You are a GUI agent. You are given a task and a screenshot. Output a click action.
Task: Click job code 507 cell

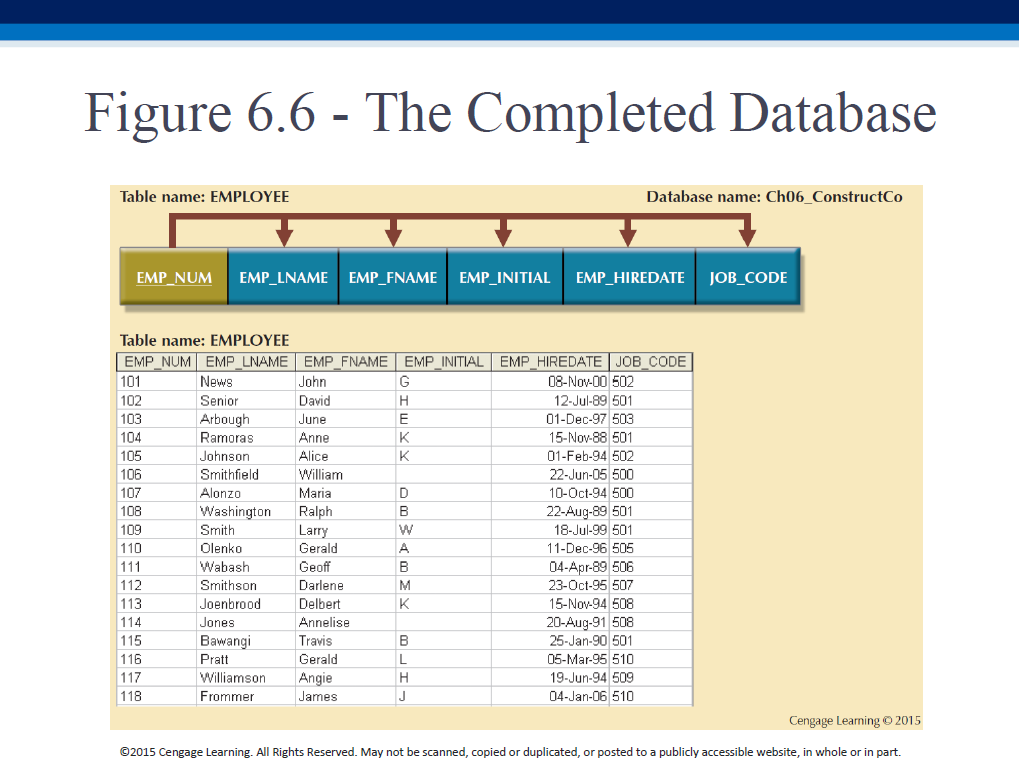(651, 585)
